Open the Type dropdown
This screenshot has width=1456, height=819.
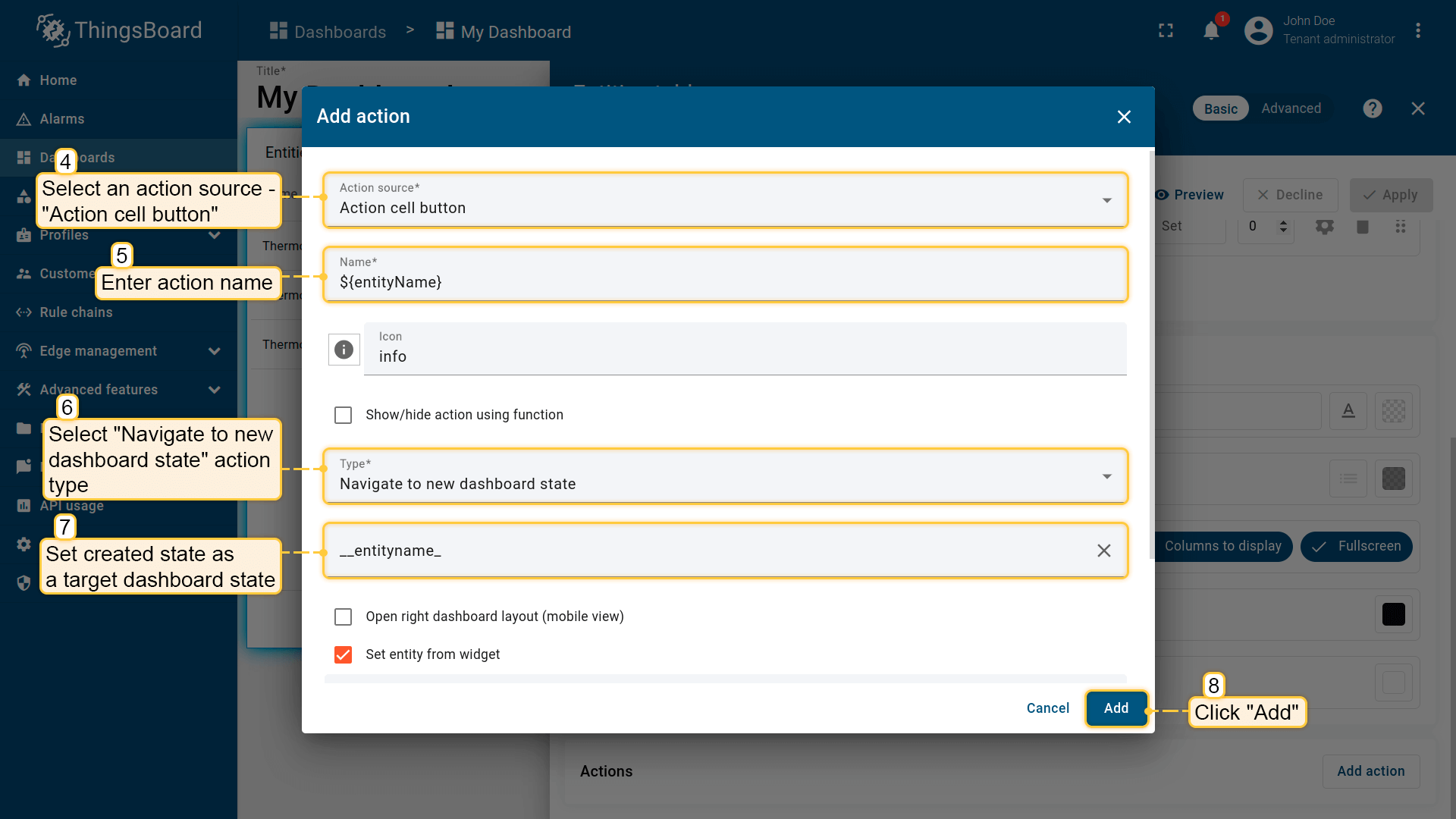click(726, 476)
